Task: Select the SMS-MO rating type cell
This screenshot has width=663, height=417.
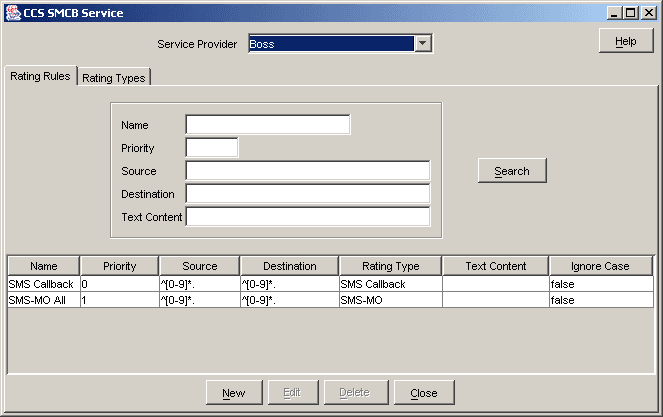Action: point(391,300)
